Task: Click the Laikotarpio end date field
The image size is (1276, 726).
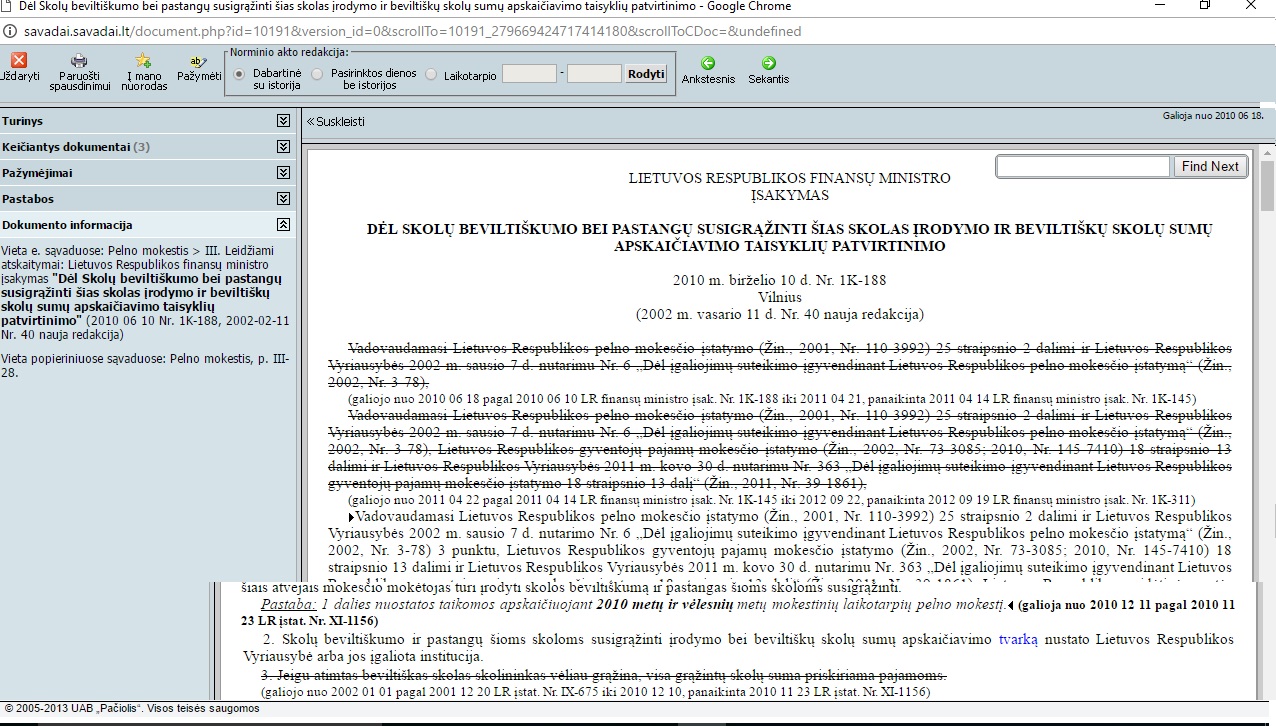Action: point(594,74)
